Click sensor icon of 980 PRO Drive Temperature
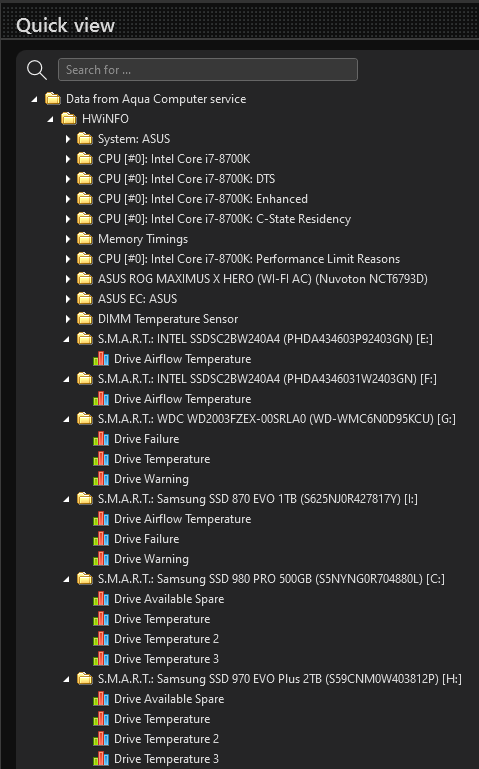This screenshot has height=769, width=479. click(x=101, y=619)
